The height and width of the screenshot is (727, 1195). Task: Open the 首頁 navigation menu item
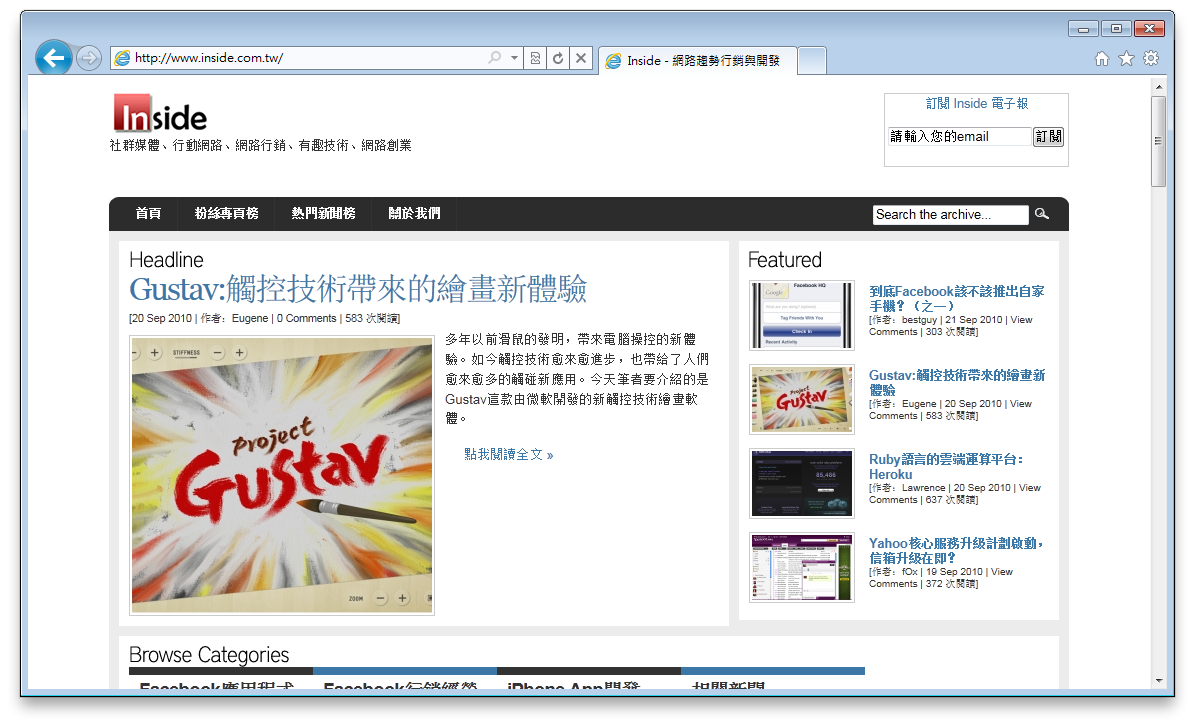point(148,213)
